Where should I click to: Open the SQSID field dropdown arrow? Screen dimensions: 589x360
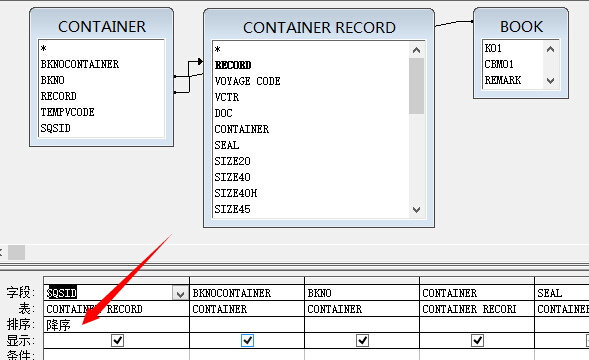pos(180,293)
